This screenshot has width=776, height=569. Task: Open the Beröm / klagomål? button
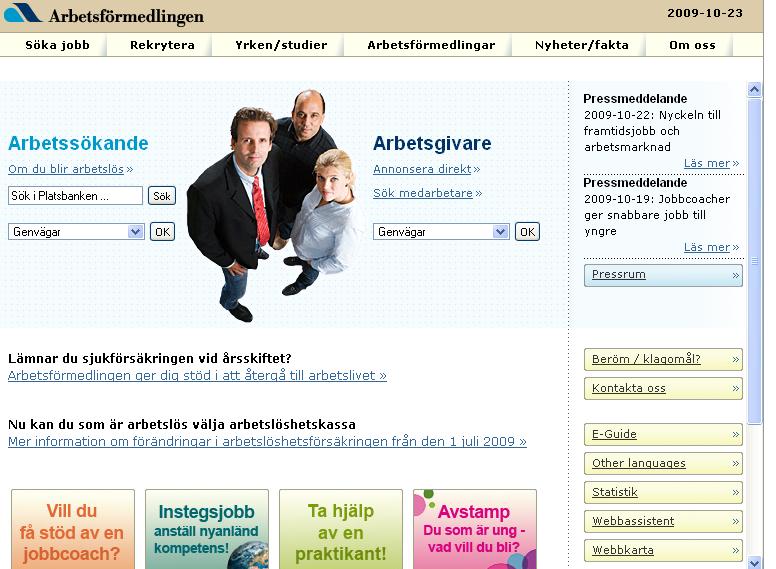point(663,359)
